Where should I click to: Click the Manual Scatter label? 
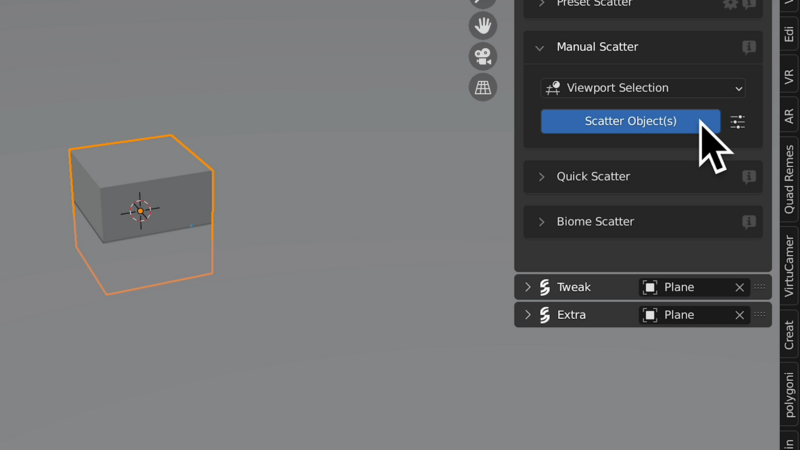click(597, 47)
